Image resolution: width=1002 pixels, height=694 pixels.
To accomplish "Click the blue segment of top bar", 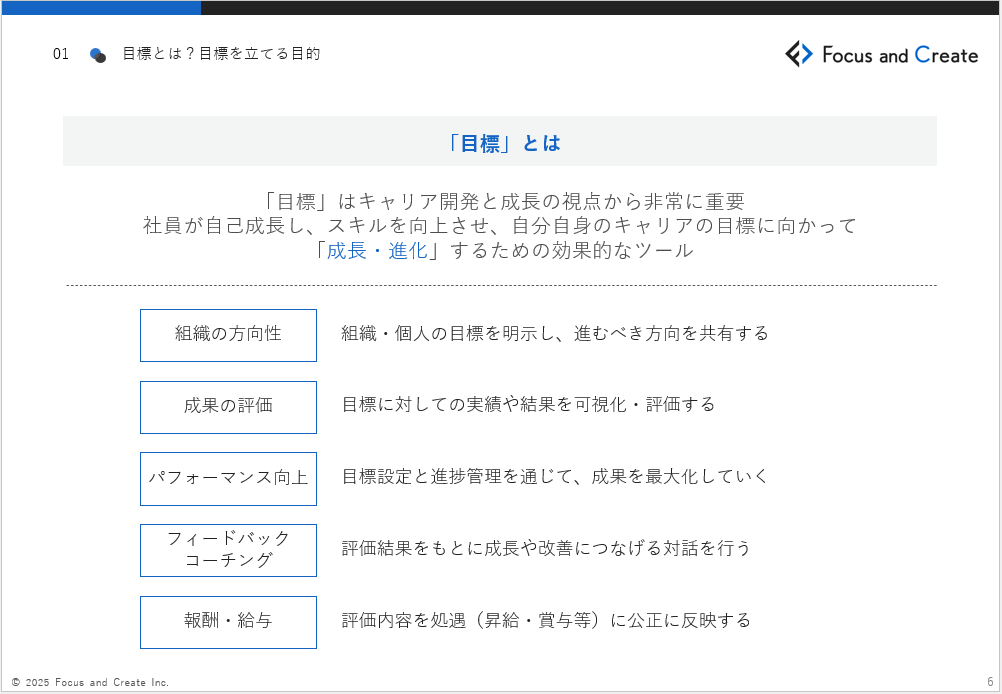I will (x=100, y=7).
